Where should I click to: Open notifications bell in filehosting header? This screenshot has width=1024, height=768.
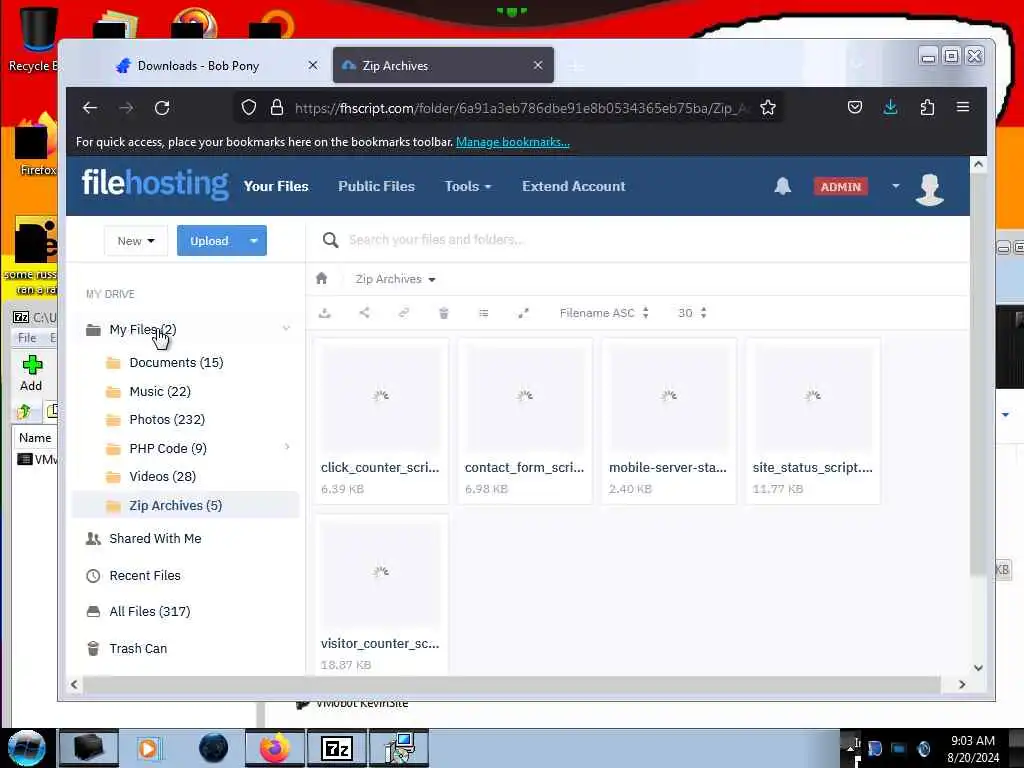782,186
